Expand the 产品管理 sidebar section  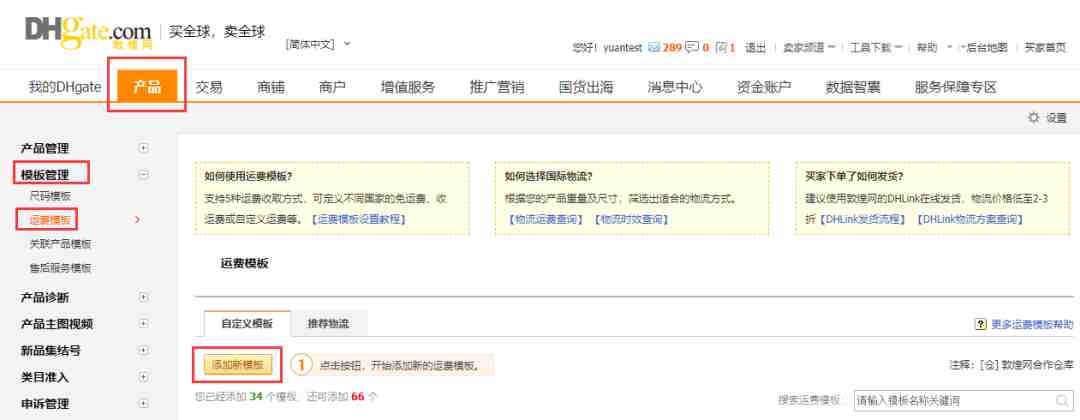coord(143,148)
